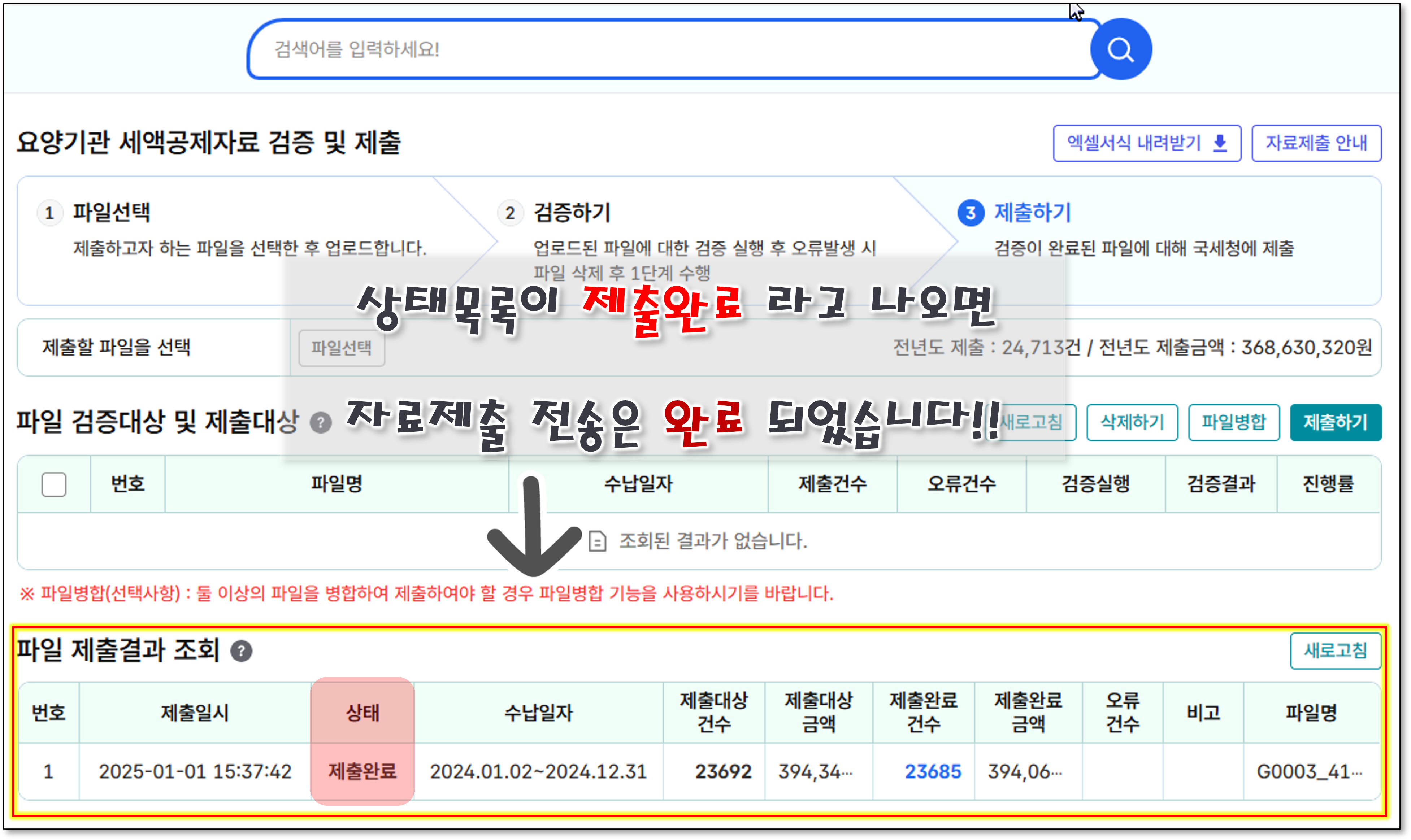1411x840 pixels.
Task: Click the blue magnifier search button
Action: pyautogui.click(x=1121, y=49)
